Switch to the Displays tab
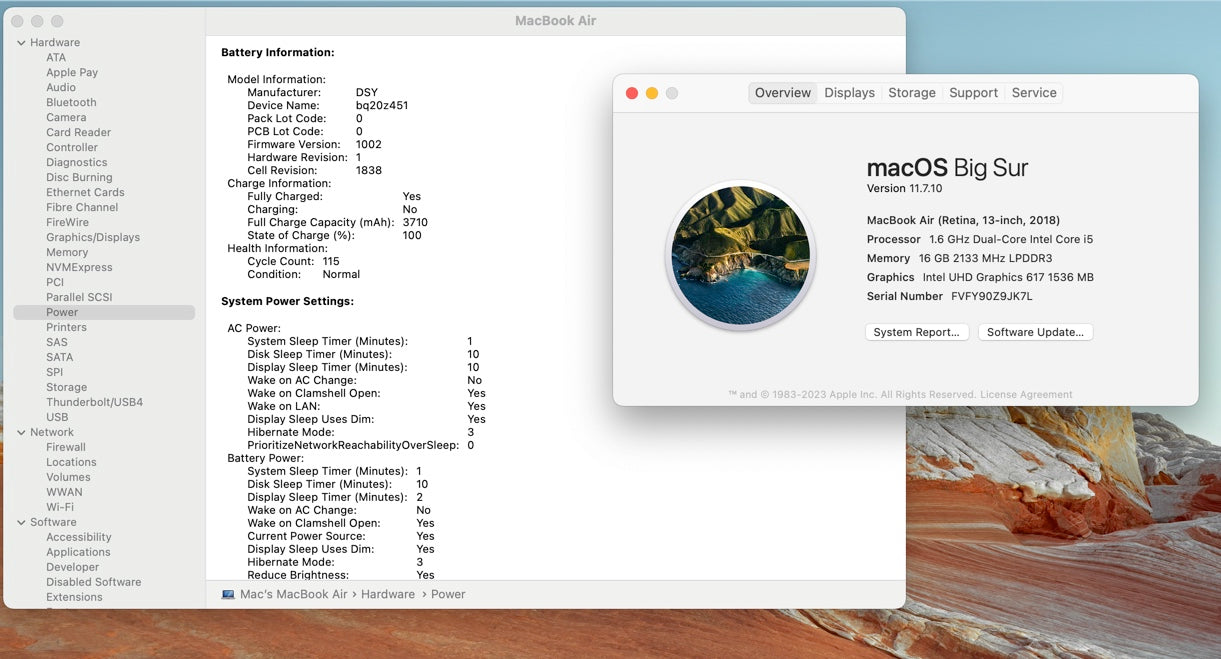1221x659 pixels. pyautogui.click(x=849, y=93)
